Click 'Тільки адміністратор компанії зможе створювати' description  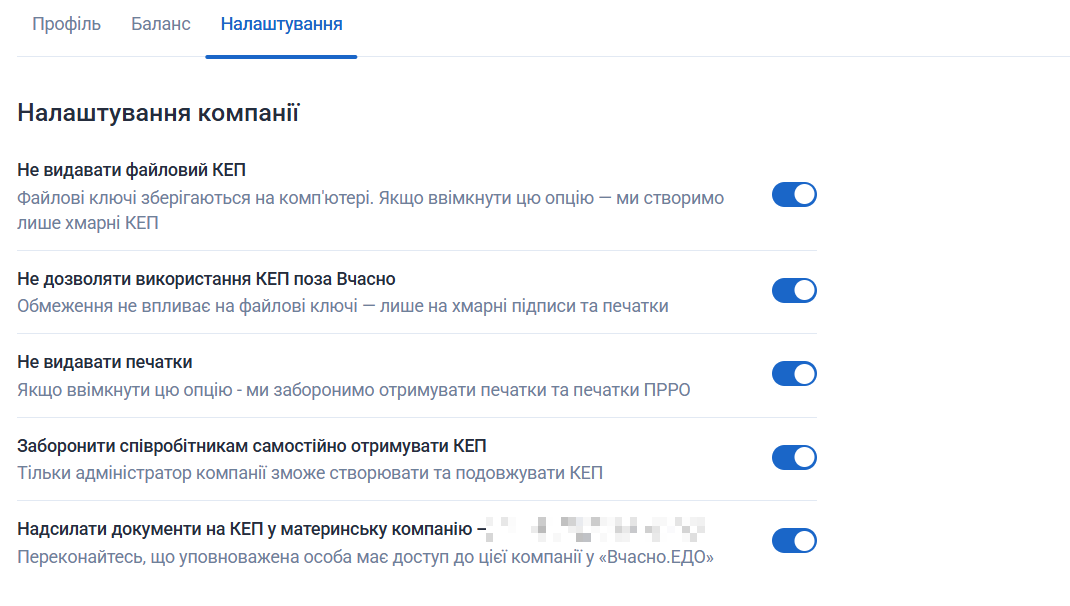[x=310, y=473]
